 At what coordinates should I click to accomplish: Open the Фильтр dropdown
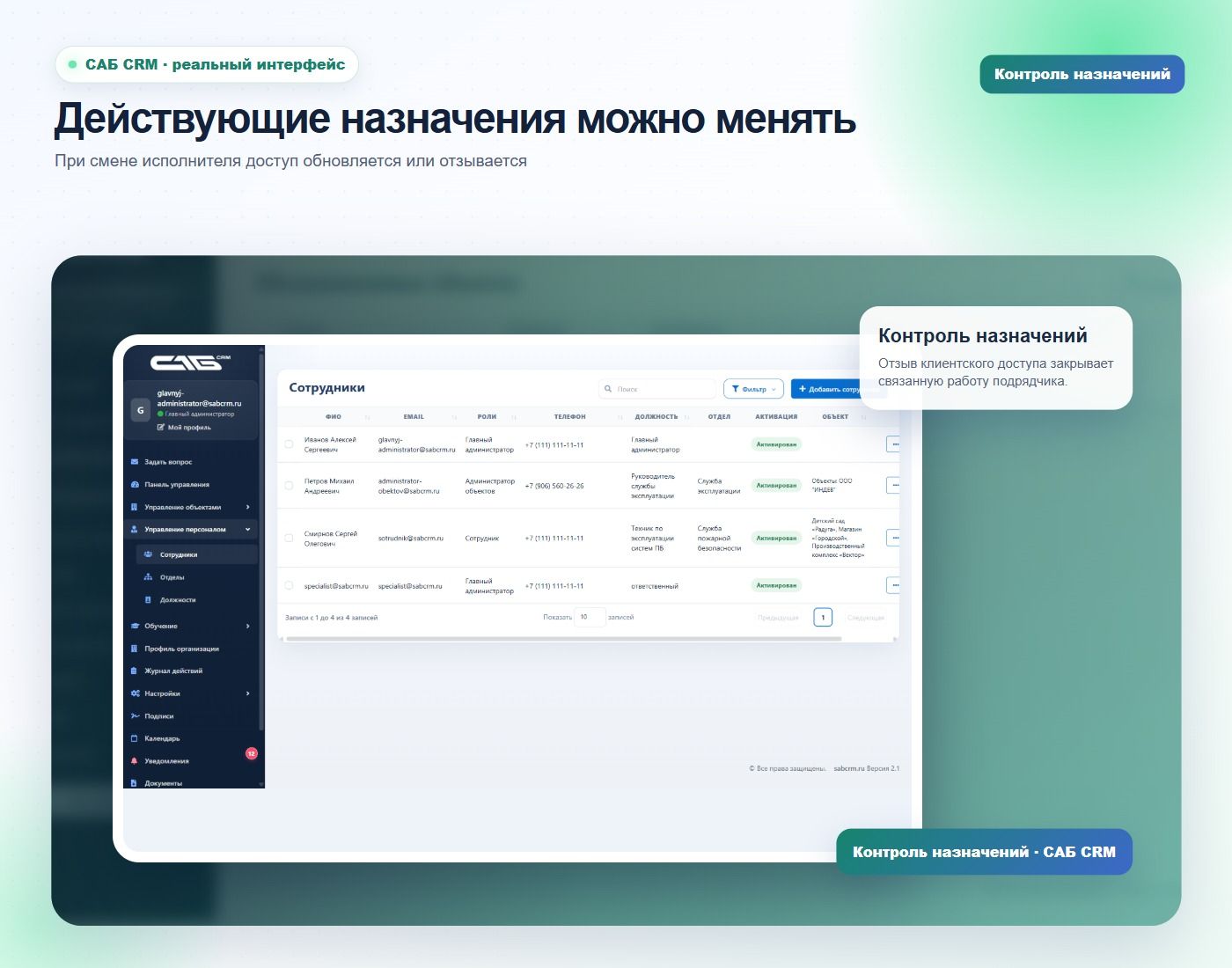pos(753,389)
